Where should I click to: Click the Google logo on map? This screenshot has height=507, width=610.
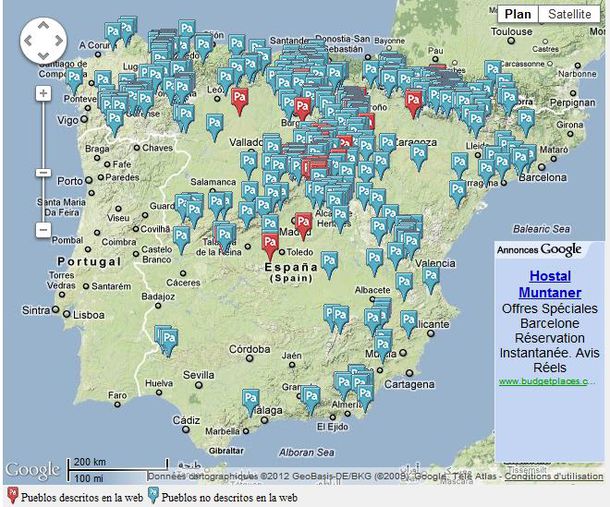pyautogui.click(x=33, y=470)
